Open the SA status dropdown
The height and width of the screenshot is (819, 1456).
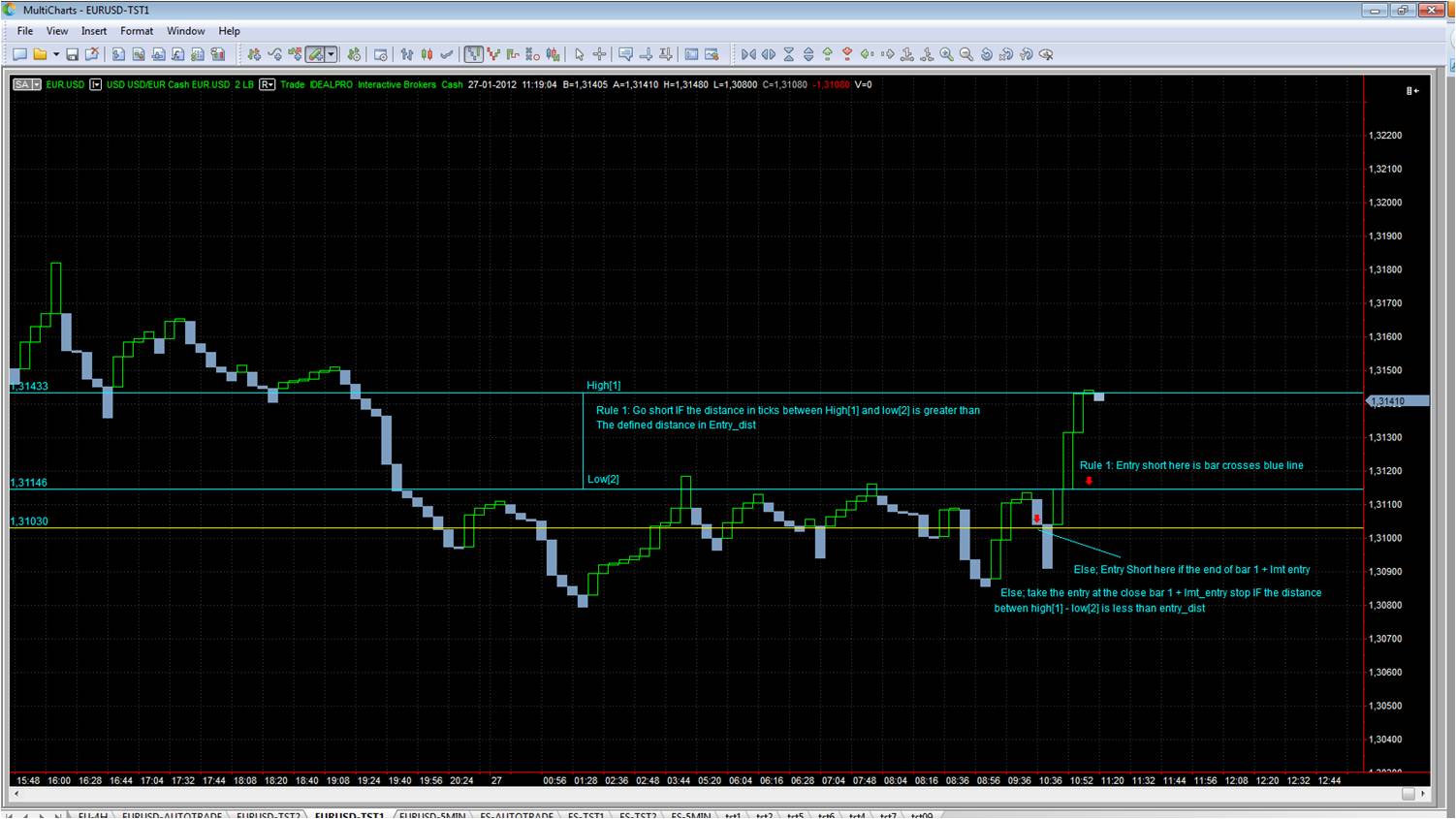tap(27, 84)
